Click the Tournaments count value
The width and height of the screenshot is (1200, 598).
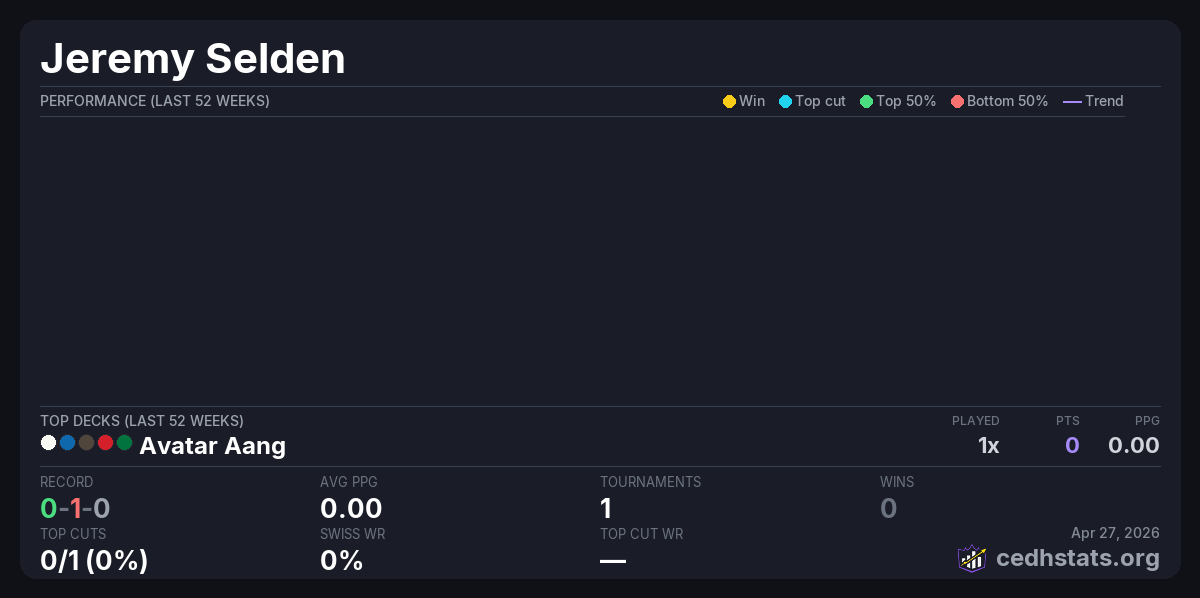(606, 508)
